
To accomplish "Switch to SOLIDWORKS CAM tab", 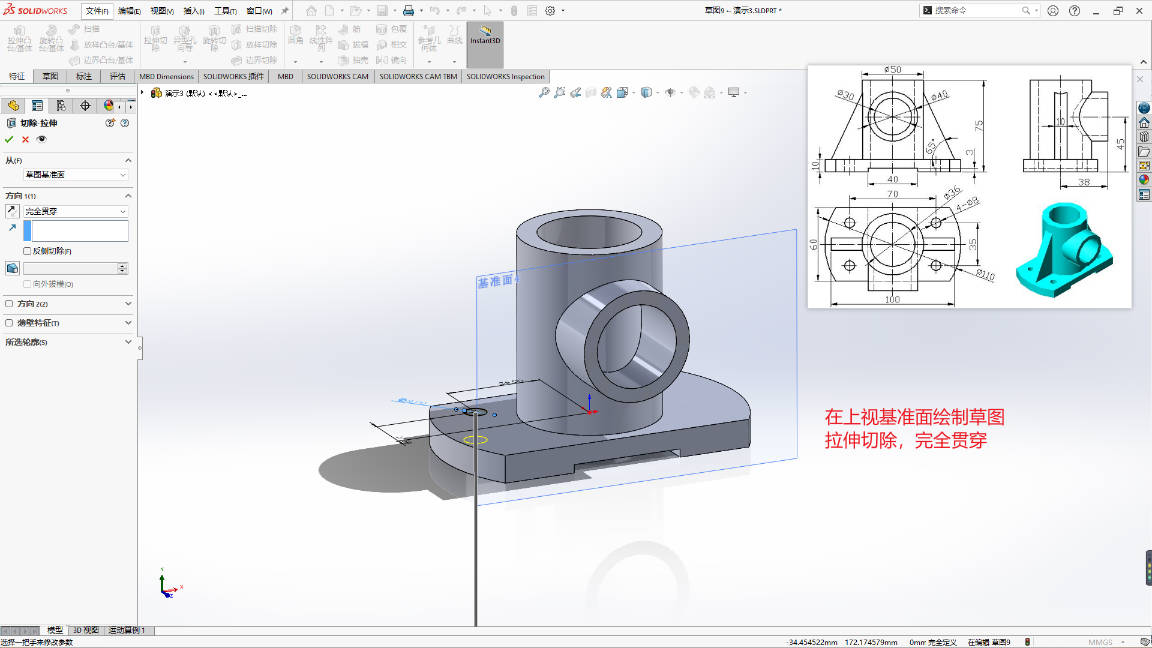I will click(337, 76).
